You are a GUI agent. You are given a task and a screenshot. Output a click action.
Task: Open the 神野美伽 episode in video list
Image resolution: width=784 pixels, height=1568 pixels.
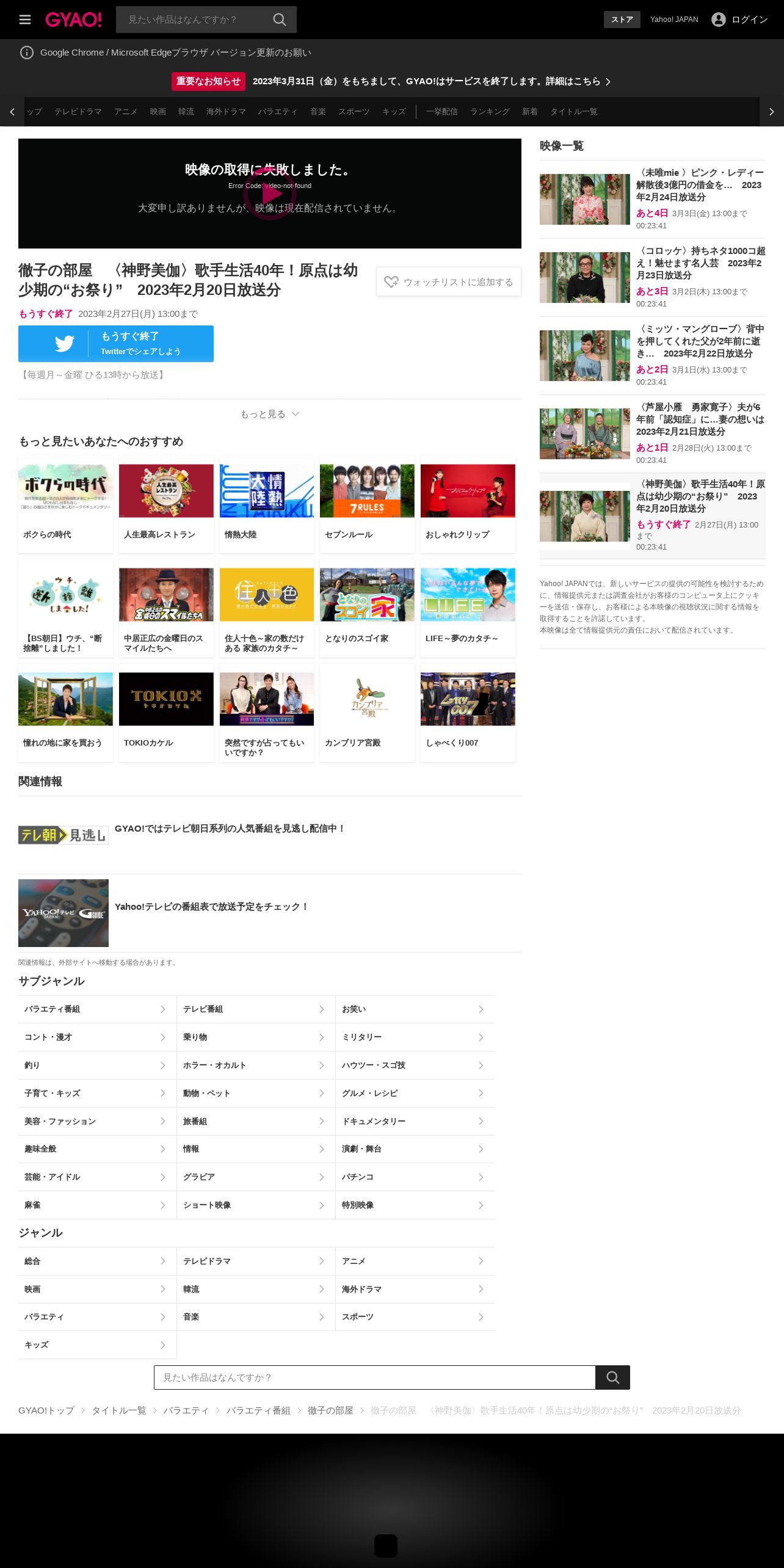(653, 516)
